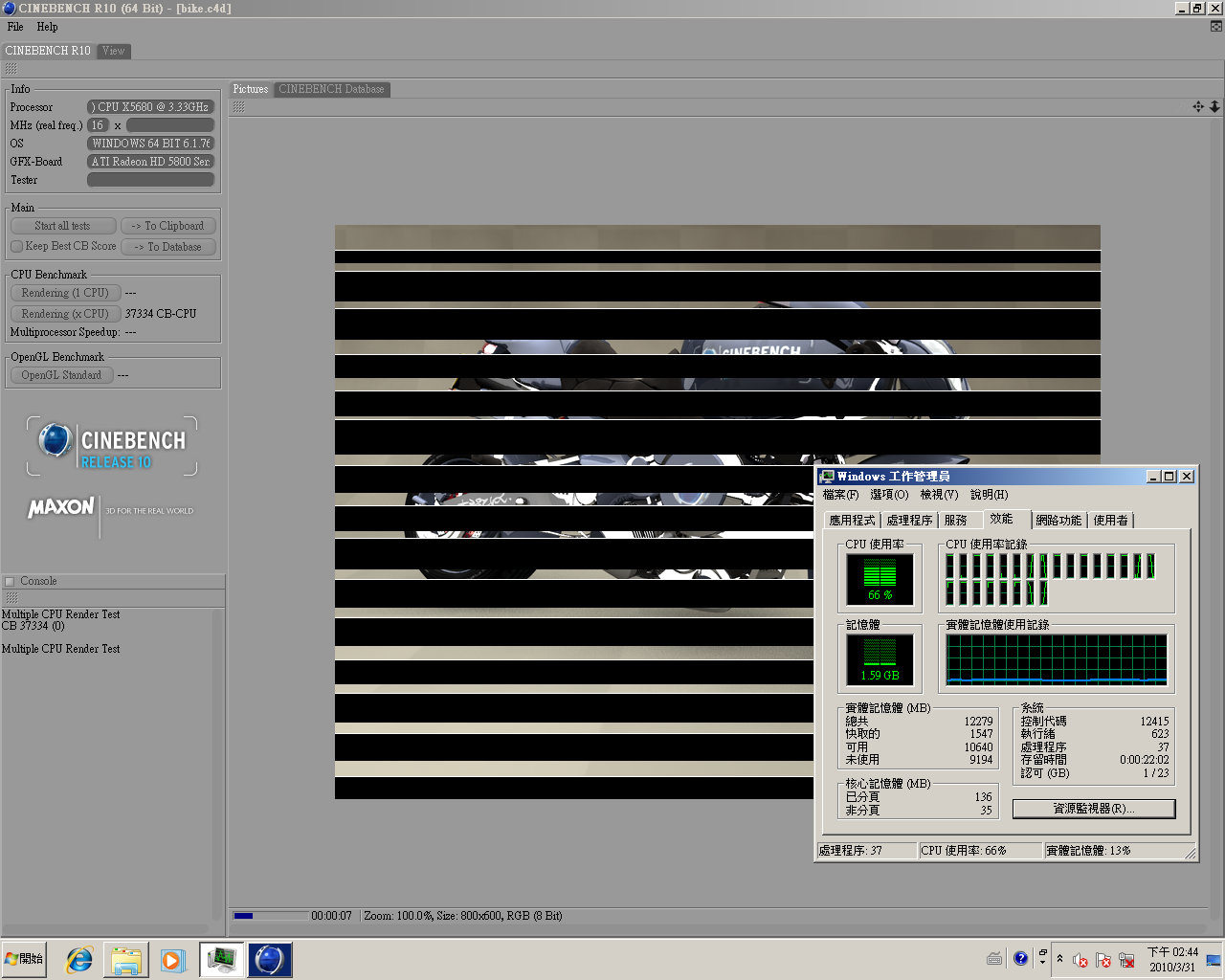Click the keyboard input method icon
The height and width of the screenshot is (980, 1225).
995,958
